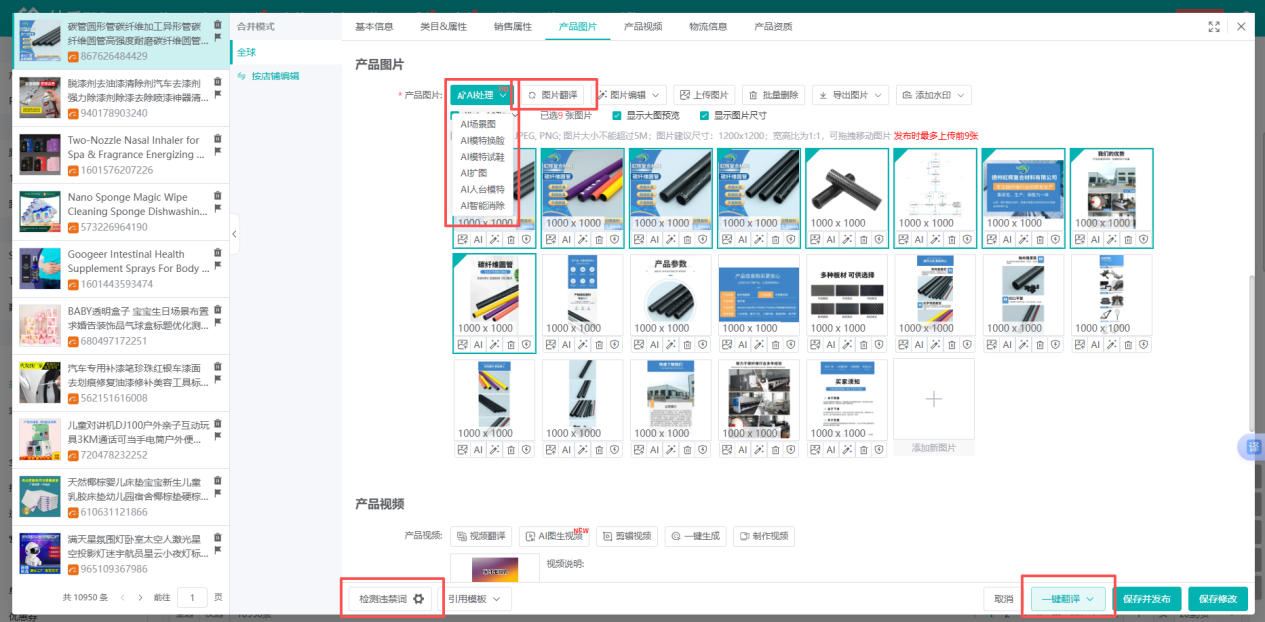This screenshot has height=622, width=1265.
Task: Open the 引用模板 dropdown
Action: pos(474,599)
